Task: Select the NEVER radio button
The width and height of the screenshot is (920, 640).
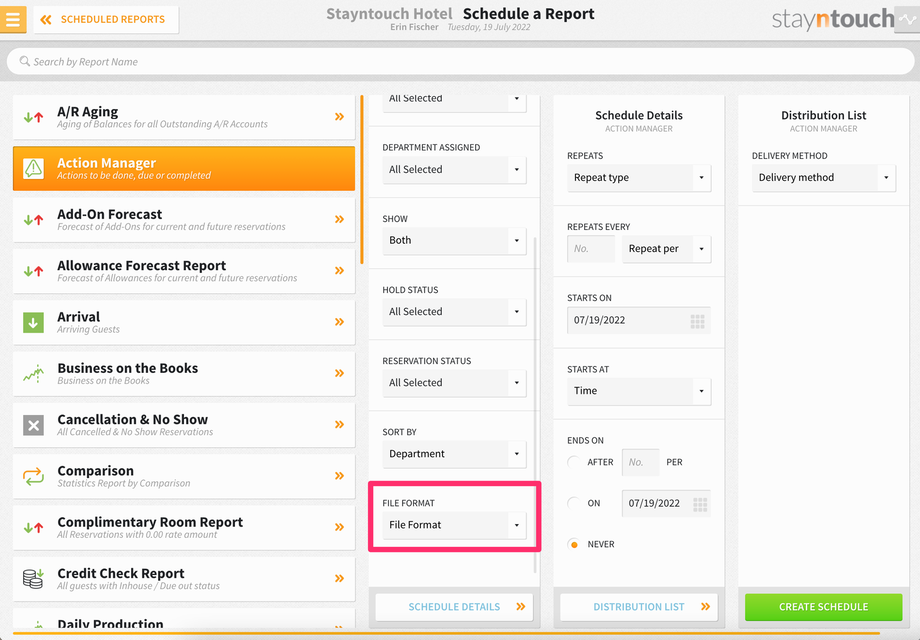Action: (574, 544)
